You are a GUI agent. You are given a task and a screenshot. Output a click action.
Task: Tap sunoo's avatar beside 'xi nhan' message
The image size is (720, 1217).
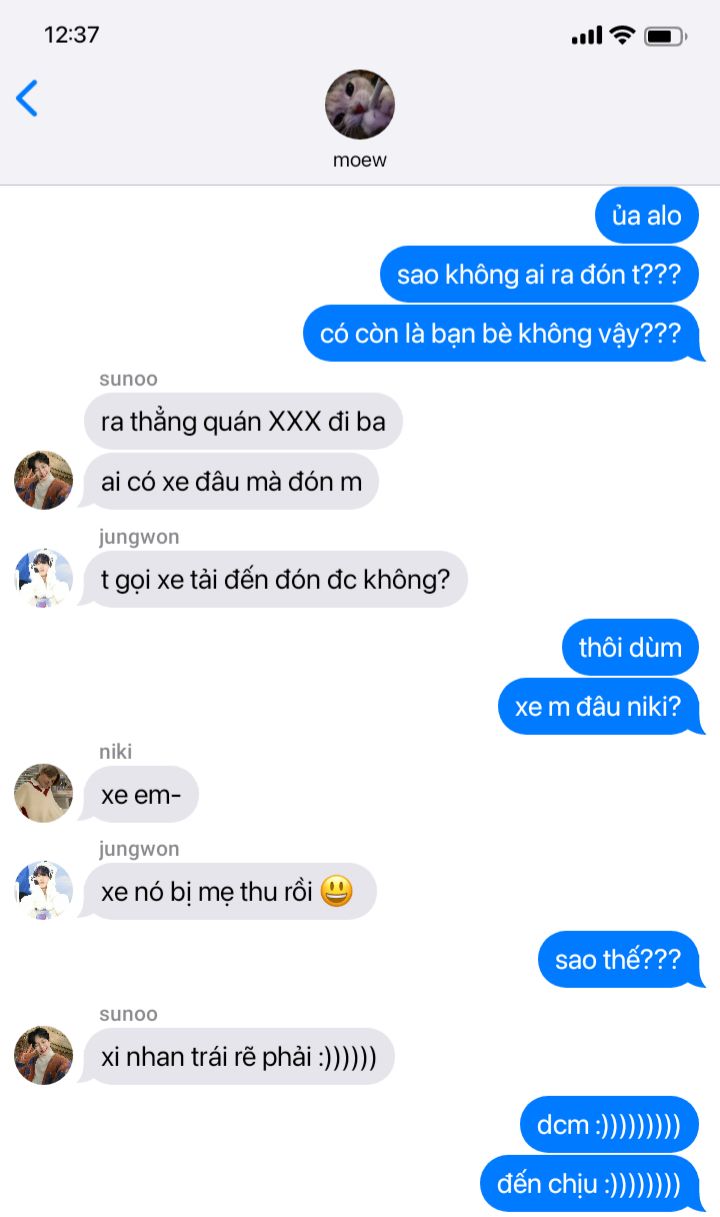pos(43,1055)
